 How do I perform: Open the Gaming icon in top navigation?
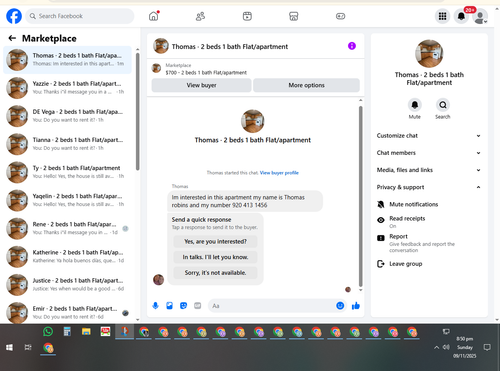pyautogui.click(x=340, y=16)
